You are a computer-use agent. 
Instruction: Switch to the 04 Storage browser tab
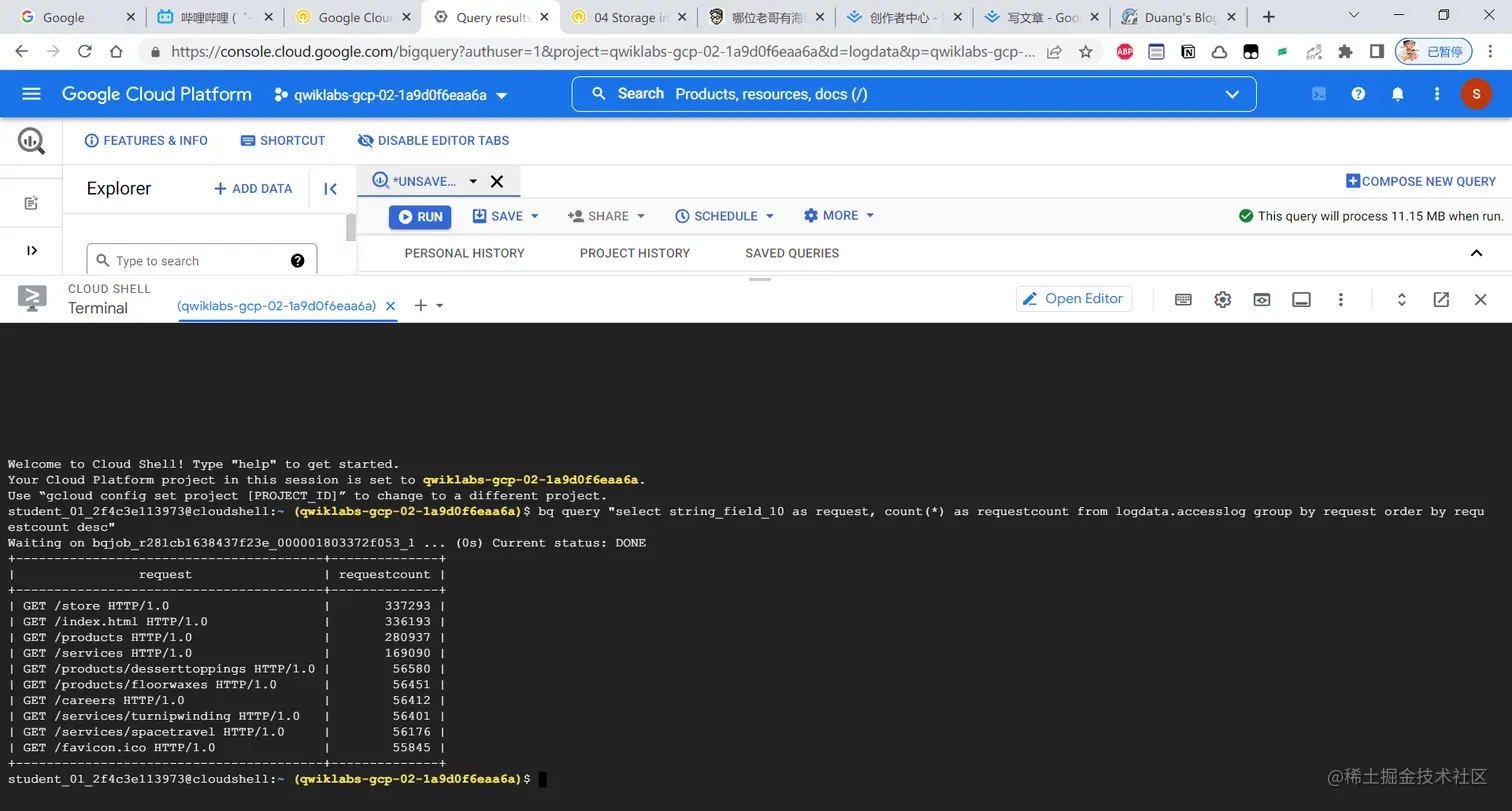point(627,17)
